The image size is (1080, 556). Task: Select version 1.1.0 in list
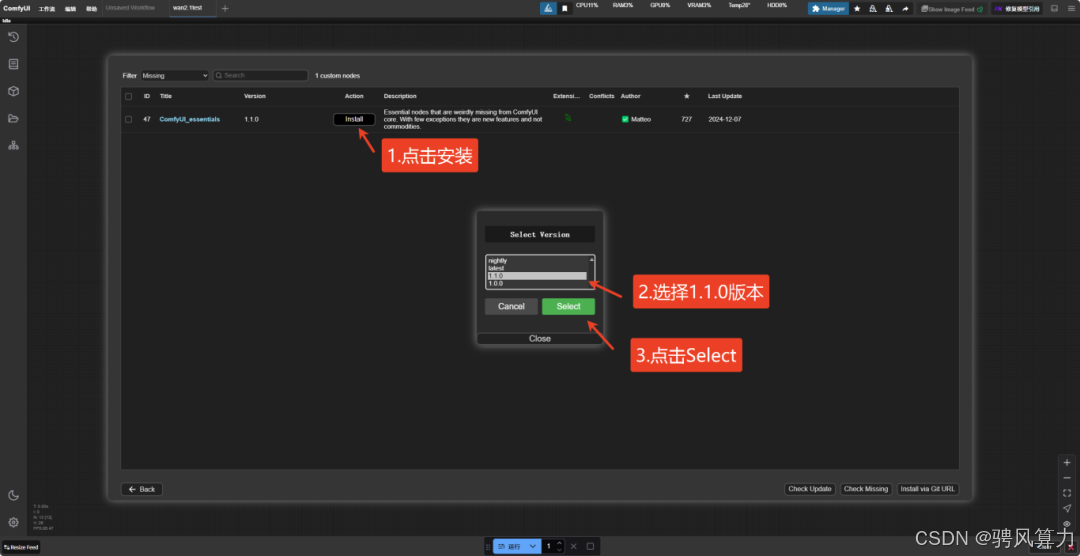coord(537,276)
